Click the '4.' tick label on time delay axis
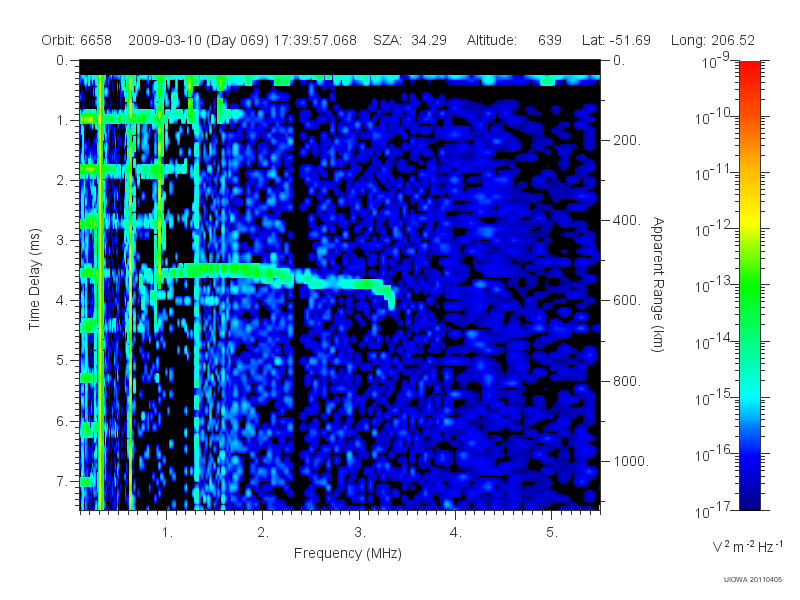Viewport: 800px width, 600px height. click(62, 301)
